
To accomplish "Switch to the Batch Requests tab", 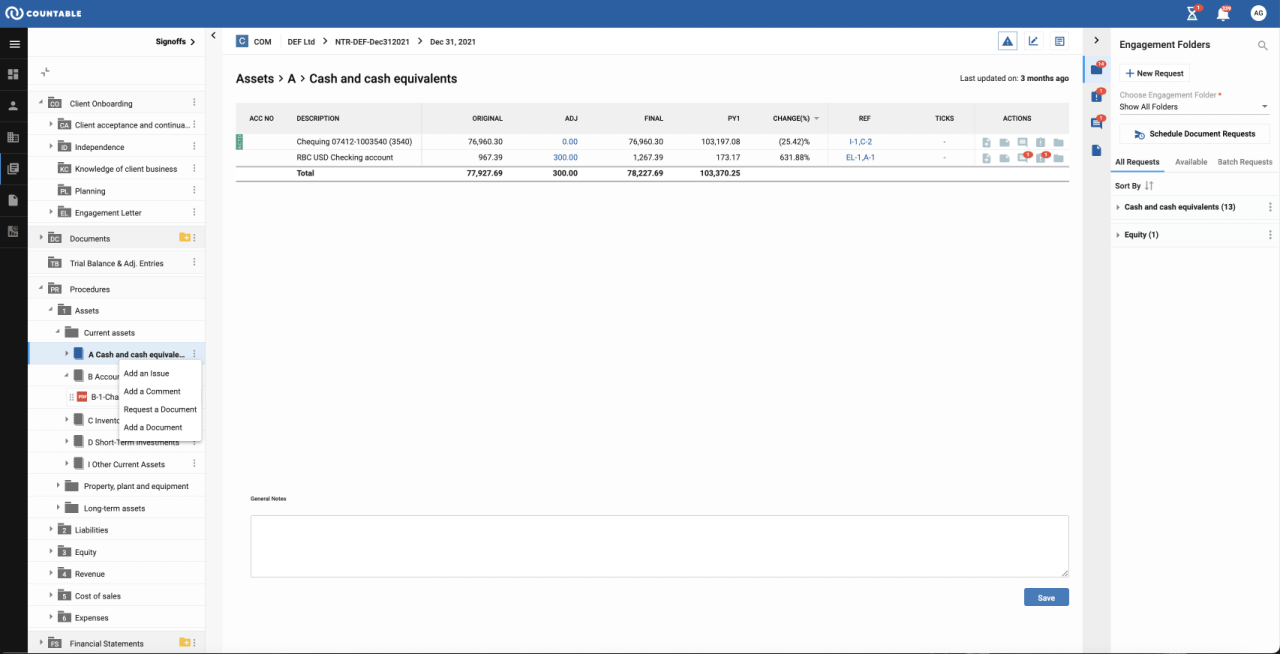I will 1244,162.
